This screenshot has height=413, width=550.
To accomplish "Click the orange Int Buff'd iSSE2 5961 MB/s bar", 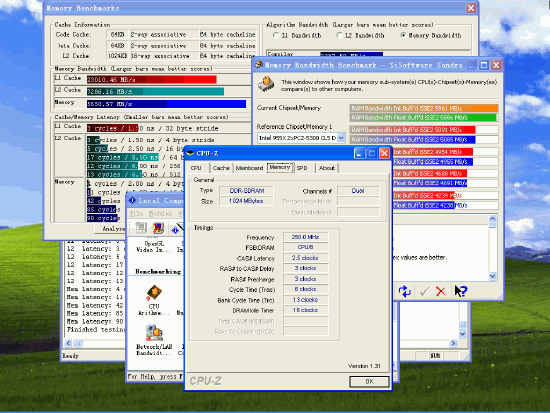I will (x=424, y=108).
